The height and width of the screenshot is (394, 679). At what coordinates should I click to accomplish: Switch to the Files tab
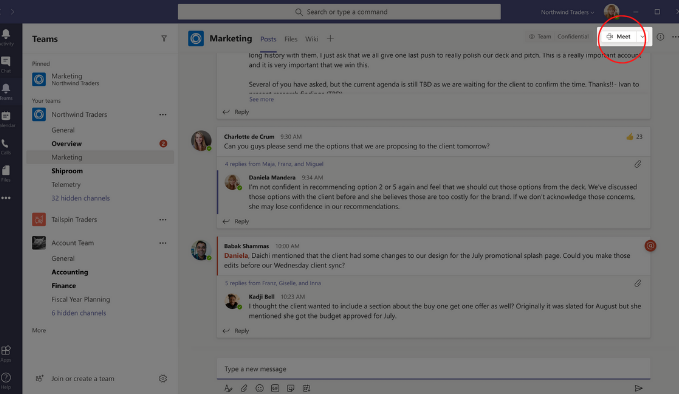(x=291, y=39)
